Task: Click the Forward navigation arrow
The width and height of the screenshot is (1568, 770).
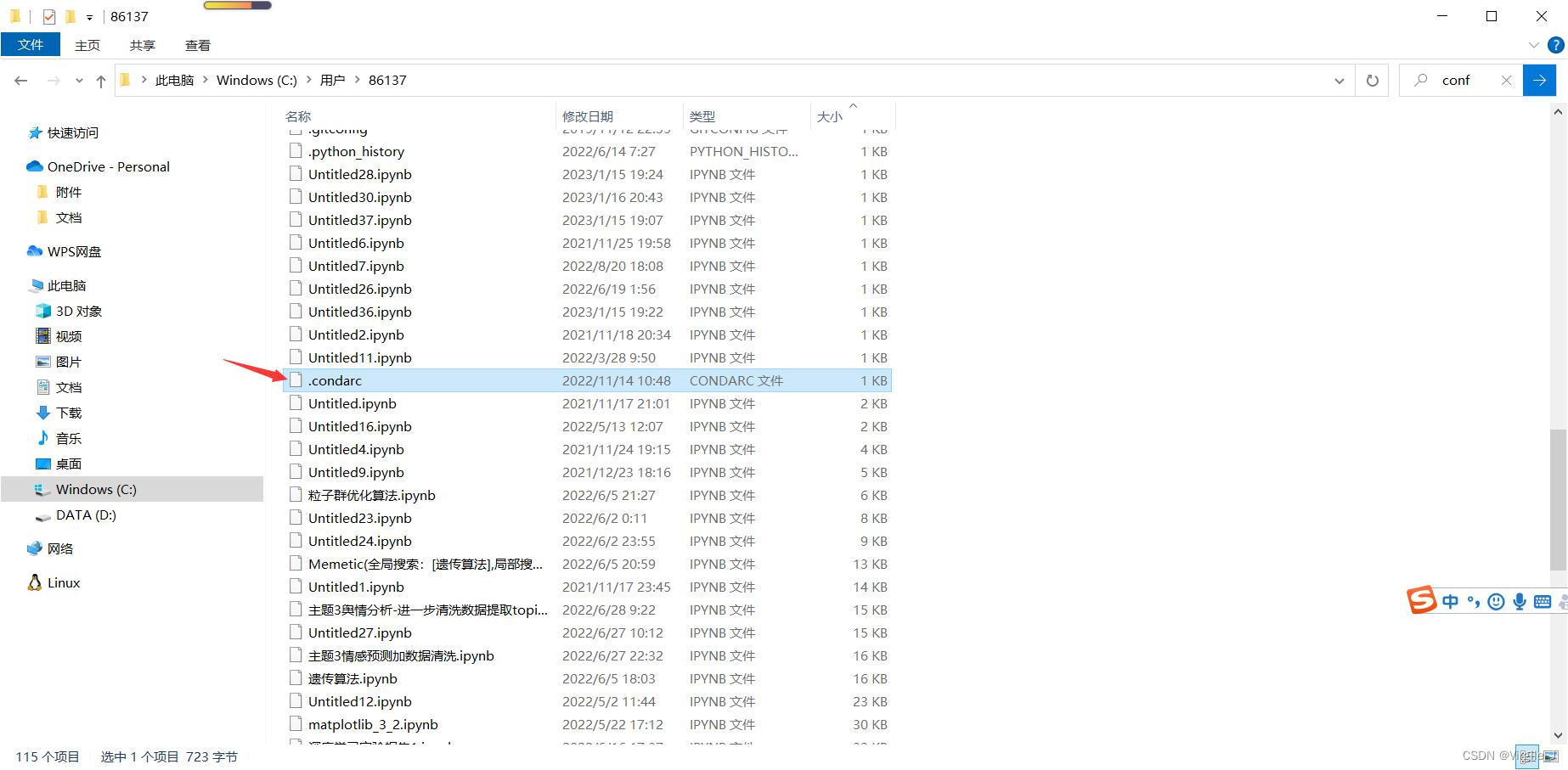Action: (54, 81)
